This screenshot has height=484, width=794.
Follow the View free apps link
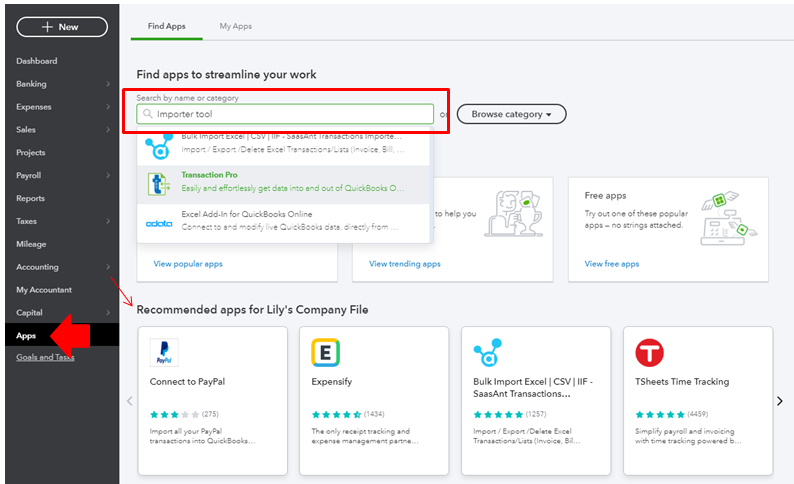pyautogui.click(x=612, y=264)
